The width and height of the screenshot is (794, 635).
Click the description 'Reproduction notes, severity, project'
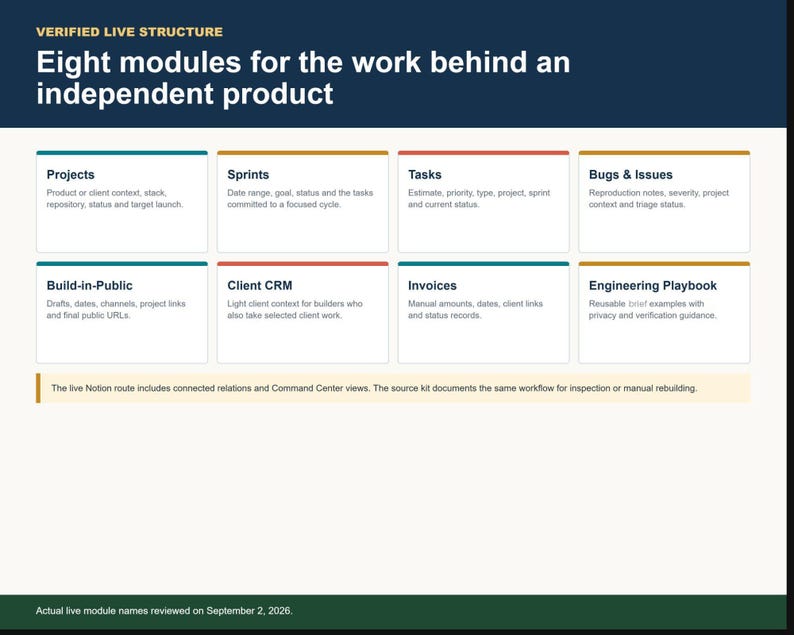point(659,193)
